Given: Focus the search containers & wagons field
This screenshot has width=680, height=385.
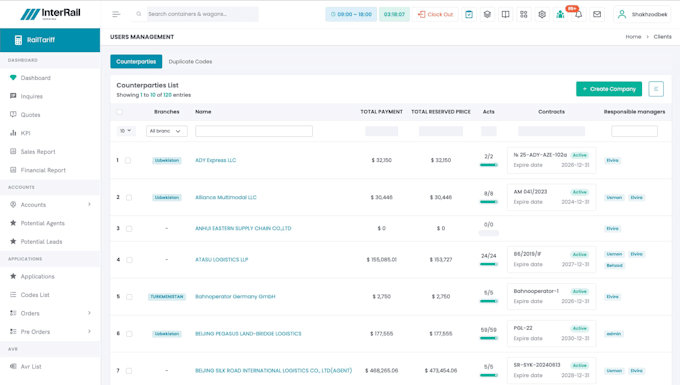Looking at the screenshot, I should pos(202,14).
